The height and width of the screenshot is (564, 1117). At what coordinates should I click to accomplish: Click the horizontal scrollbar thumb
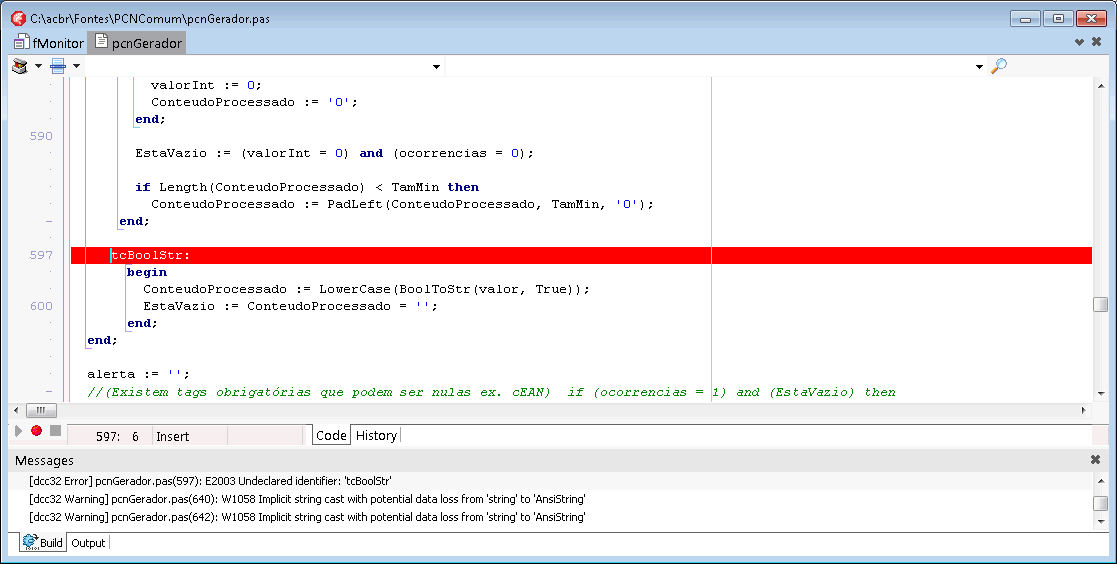[x=41, y=410]
